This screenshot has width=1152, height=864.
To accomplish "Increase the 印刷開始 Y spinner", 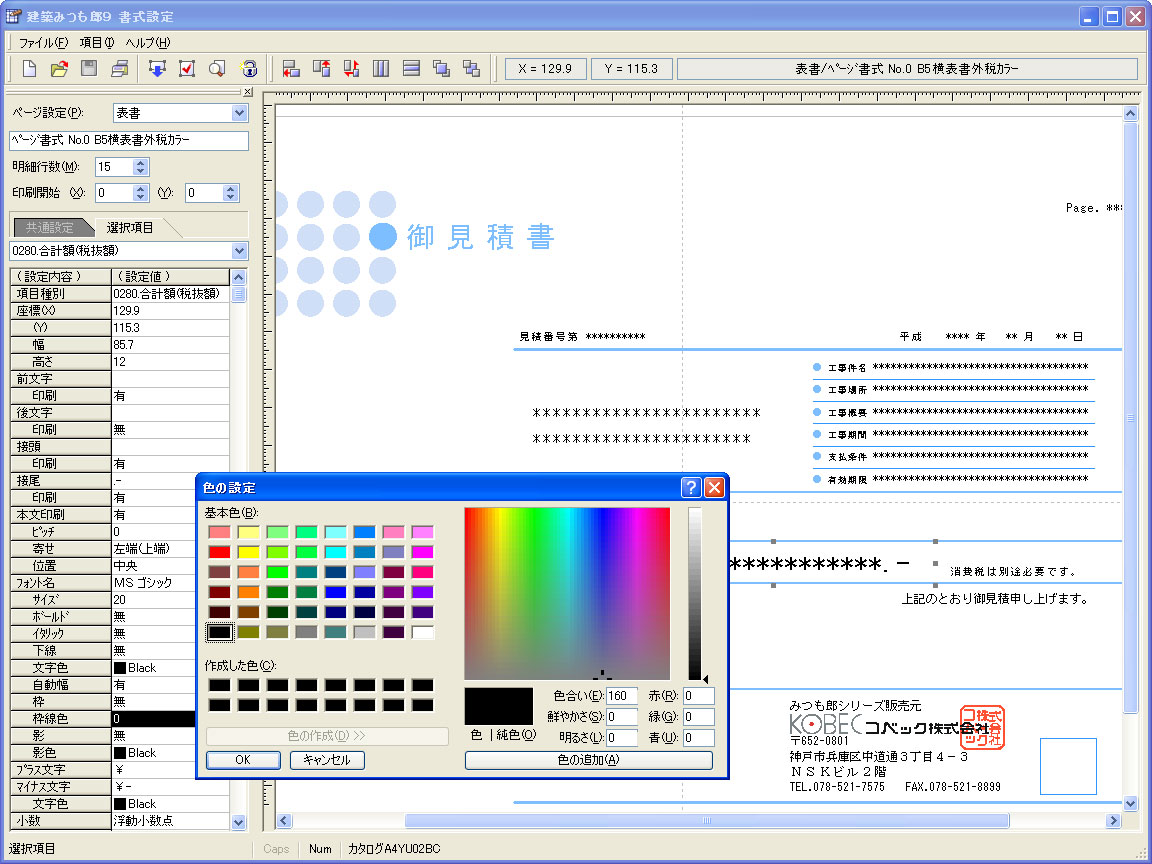I will point(231,188).
